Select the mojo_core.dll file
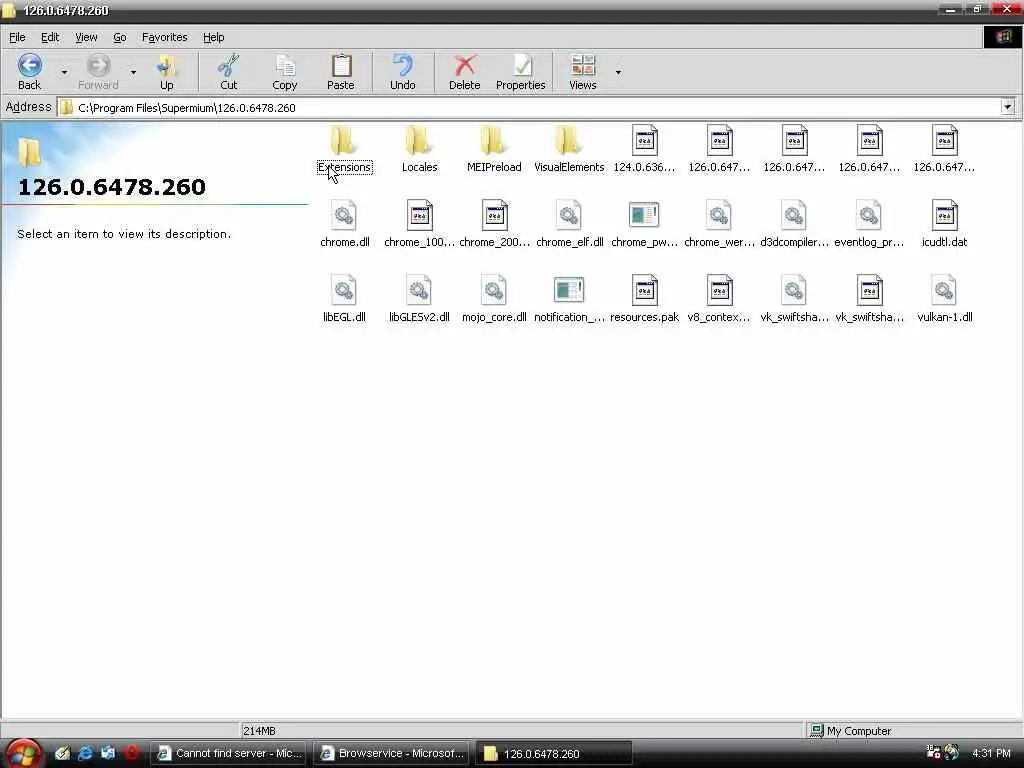Viewport: 1024px width, 768px height. pyautogui.click(x=494, y=299)
